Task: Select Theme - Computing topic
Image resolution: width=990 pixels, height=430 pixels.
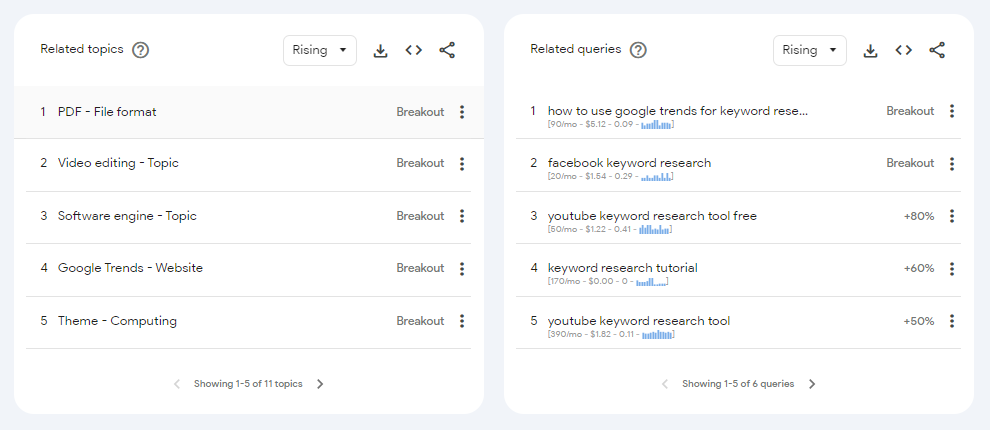Action: [x=117, y=321]
